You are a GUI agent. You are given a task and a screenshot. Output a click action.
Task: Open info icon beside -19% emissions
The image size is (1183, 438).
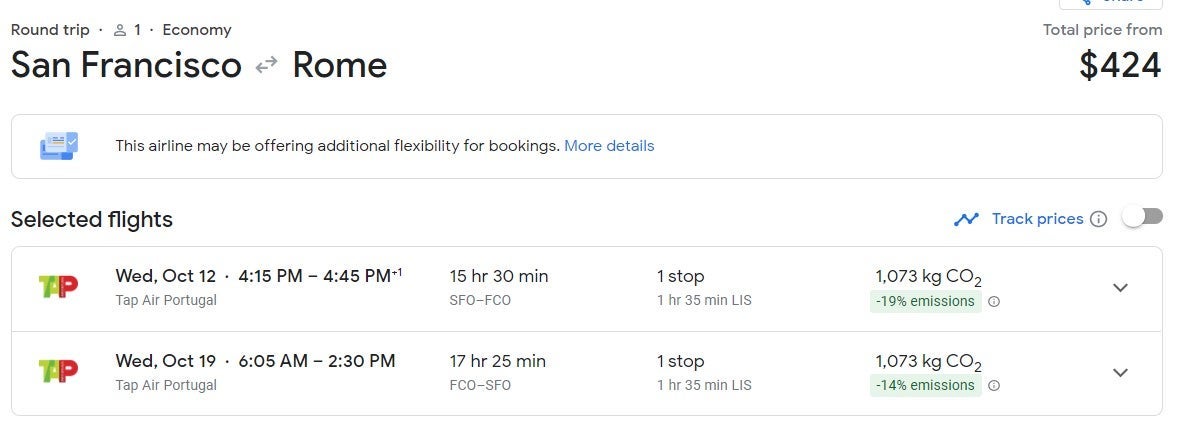click(x=994, y=302)
